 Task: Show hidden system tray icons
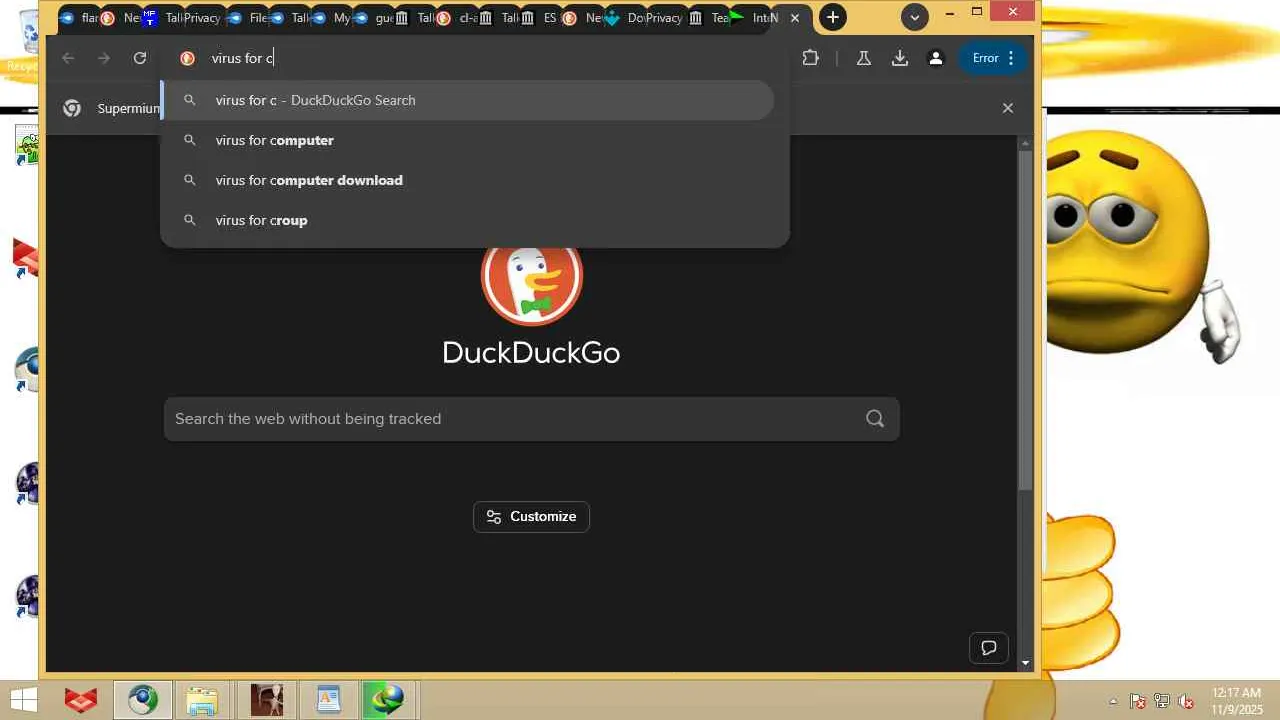coord(1113,701)
